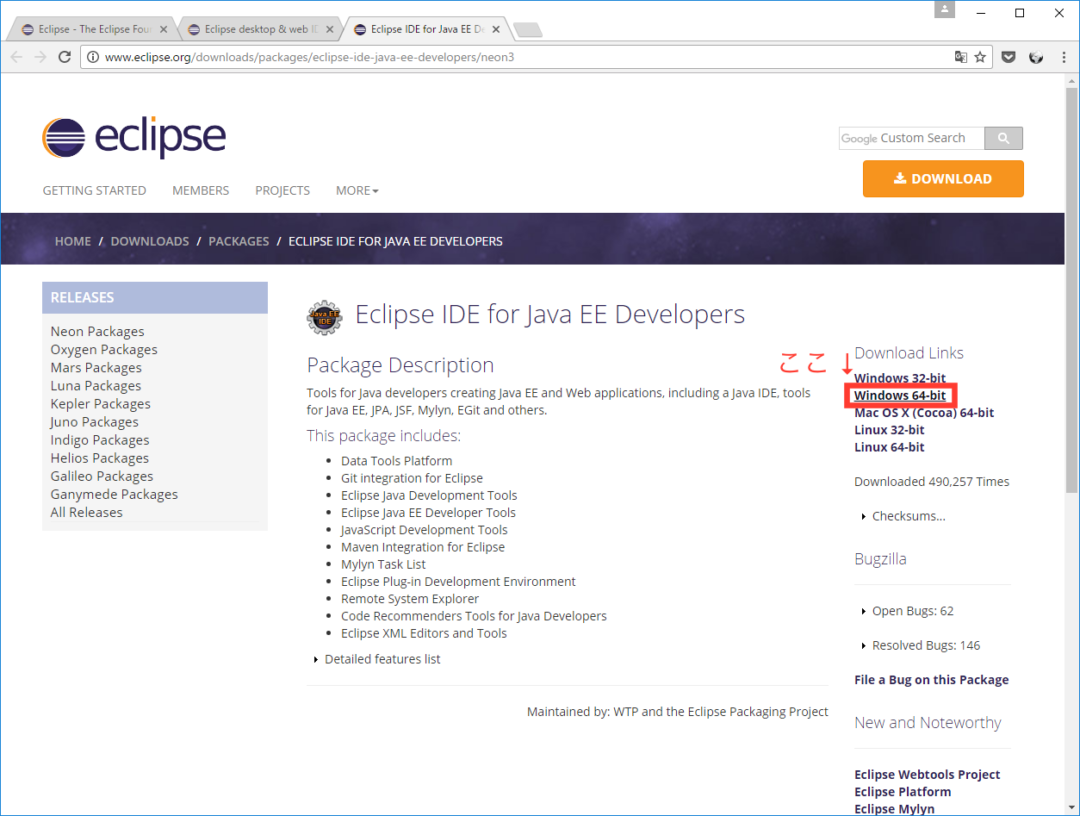Image resolution: width=1080 pixels, height=816 pixels.
Task: Go to PACKAGES in the breadcrumb
Action: click(238, 242)
